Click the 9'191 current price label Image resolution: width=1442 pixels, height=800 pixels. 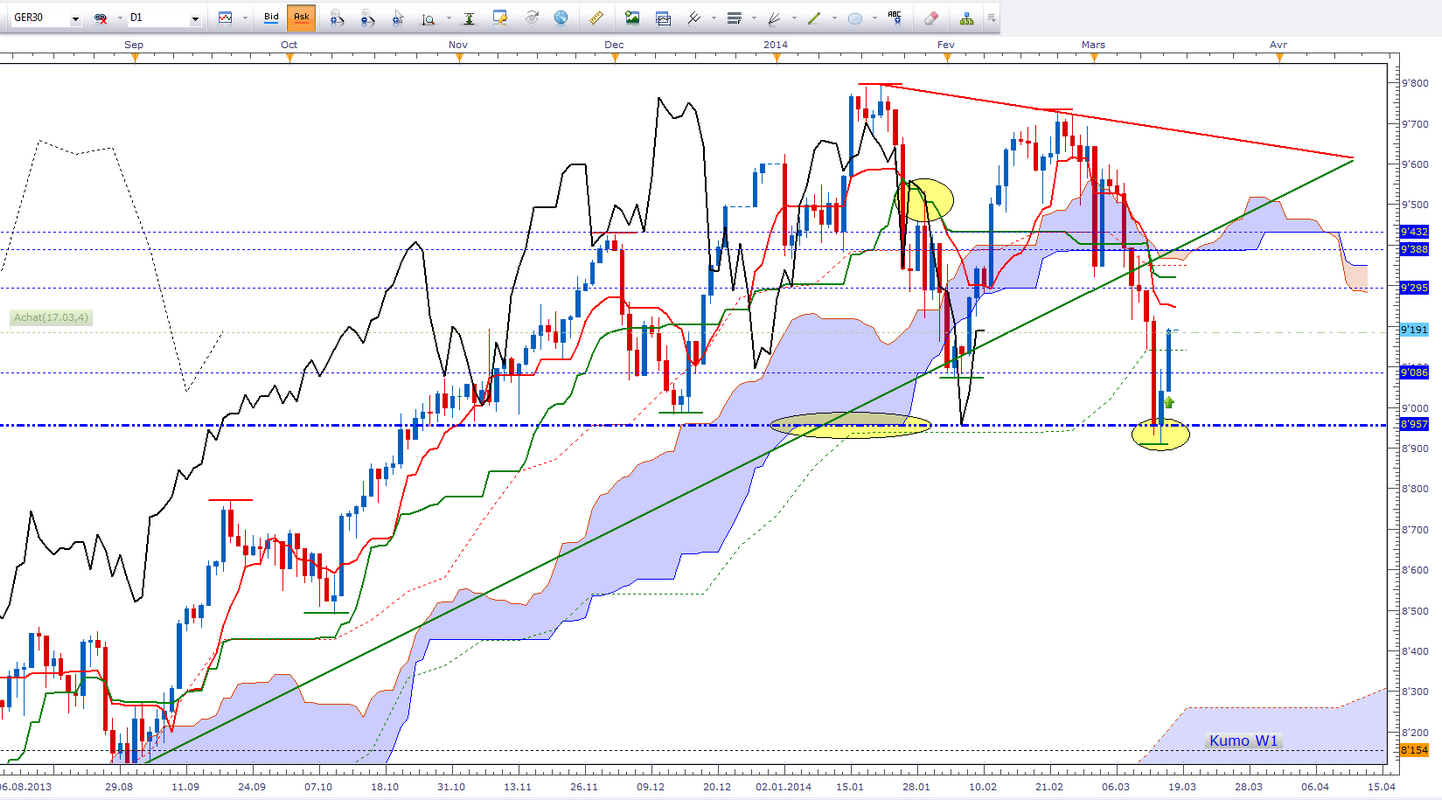(x=1414, y=329)
